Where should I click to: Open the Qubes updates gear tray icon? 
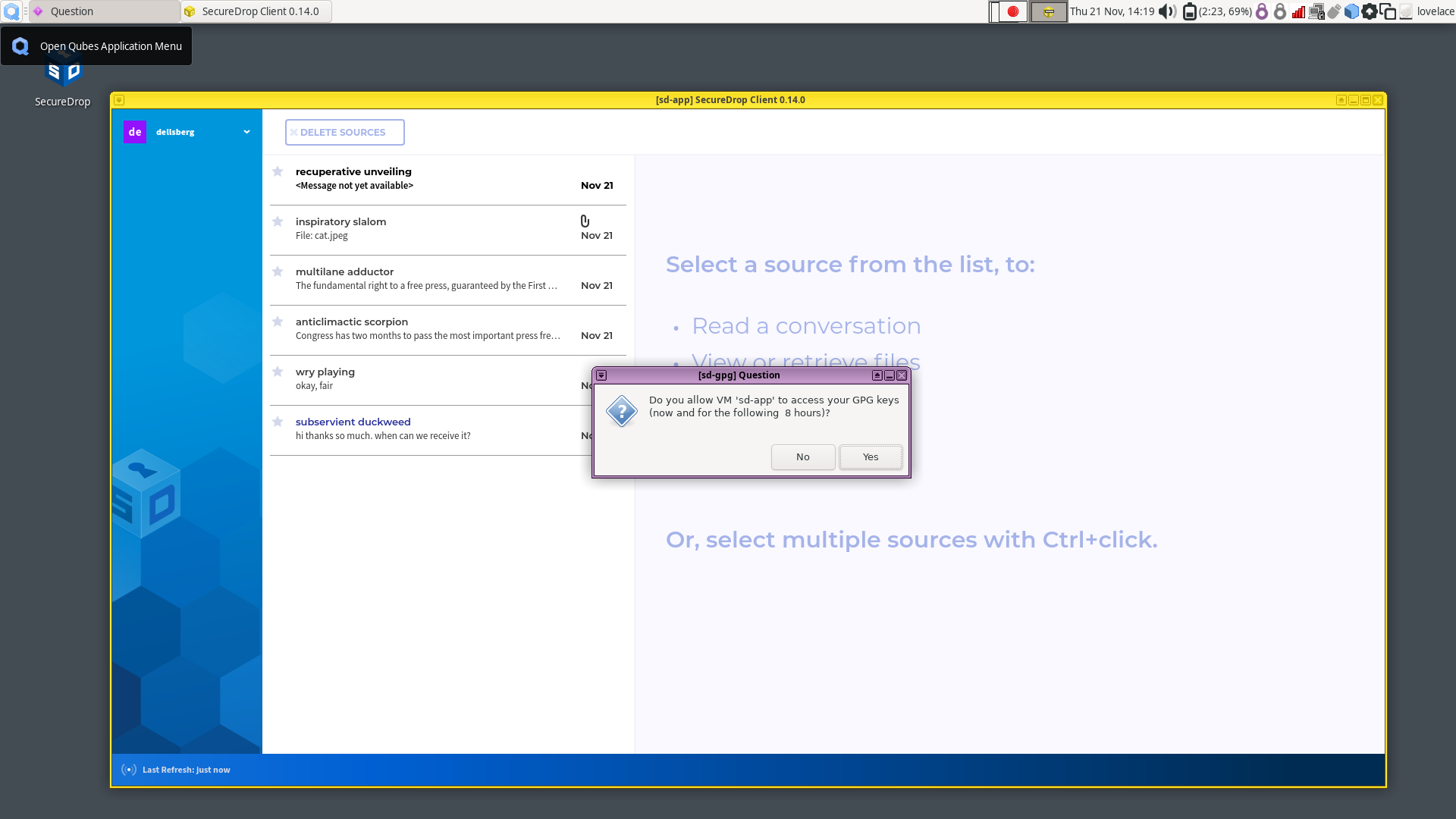point(1370,11)
